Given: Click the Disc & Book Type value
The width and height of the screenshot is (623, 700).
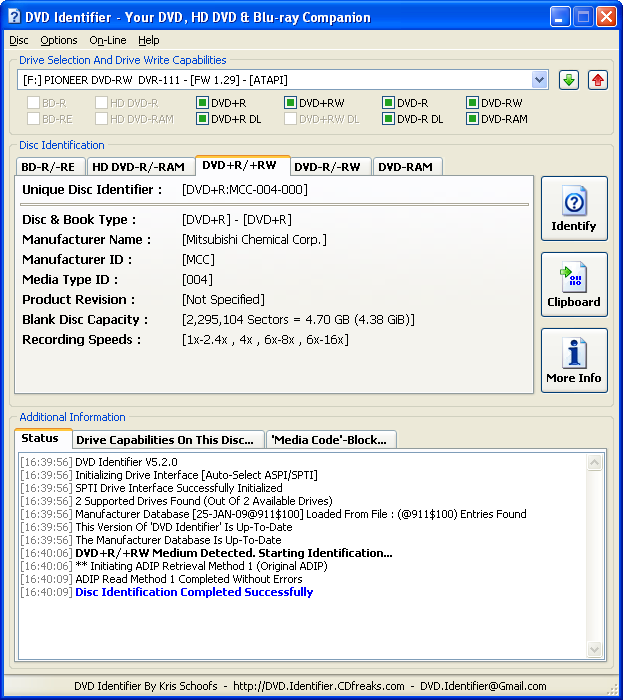Looking at the screenshot, I should (237, 220).
